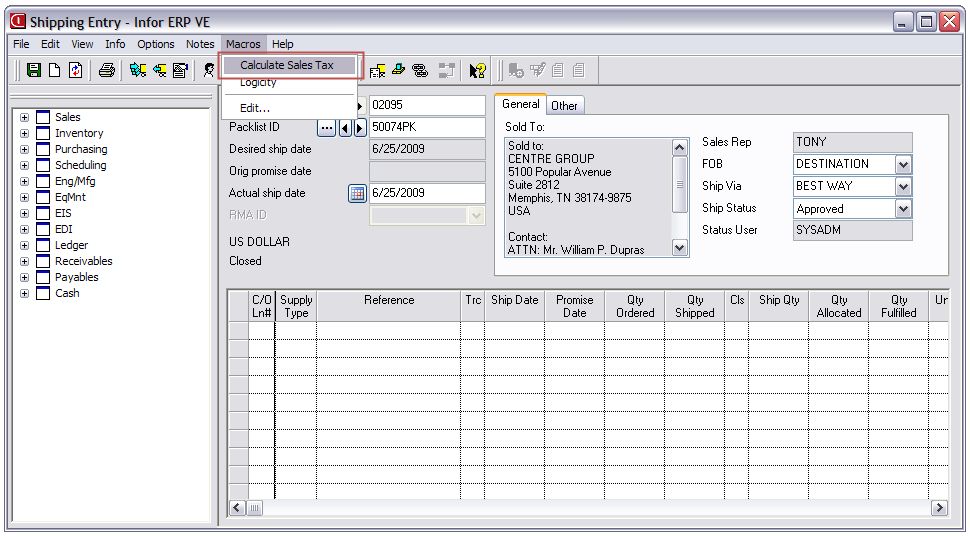Switch to the General tab
The image size is (970, 536).
(x=521, y=104)
